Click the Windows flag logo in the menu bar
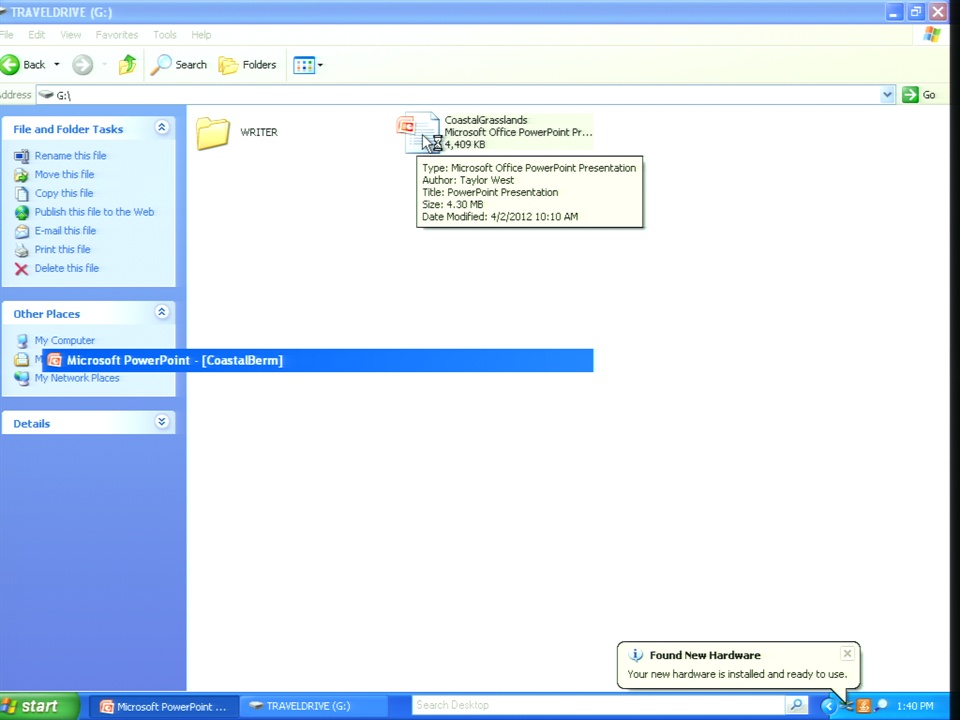This screenshot has height=720, width=960. [932, 34]
